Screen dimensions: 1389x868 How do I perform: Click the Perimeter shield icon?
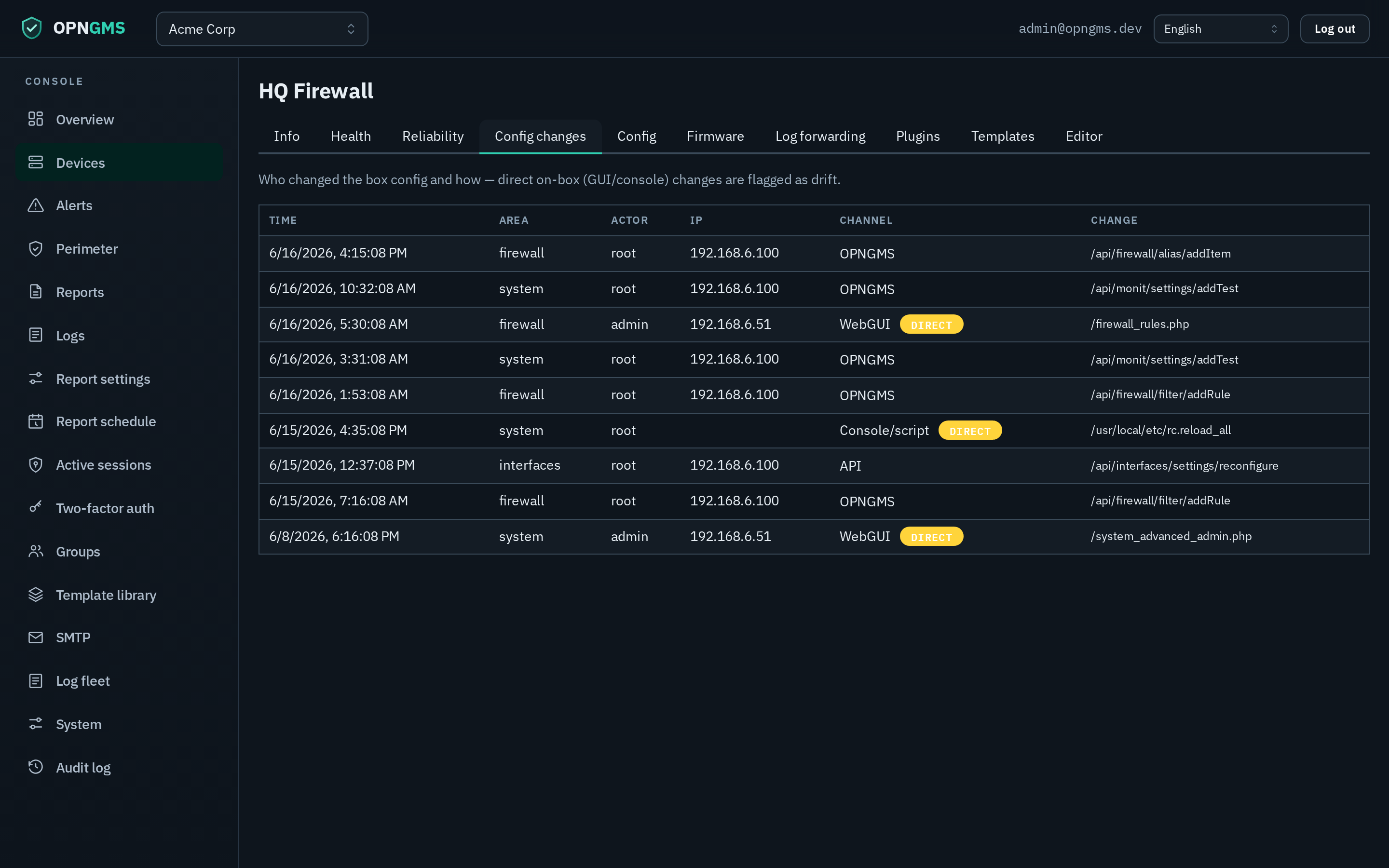tap(36, 248)
